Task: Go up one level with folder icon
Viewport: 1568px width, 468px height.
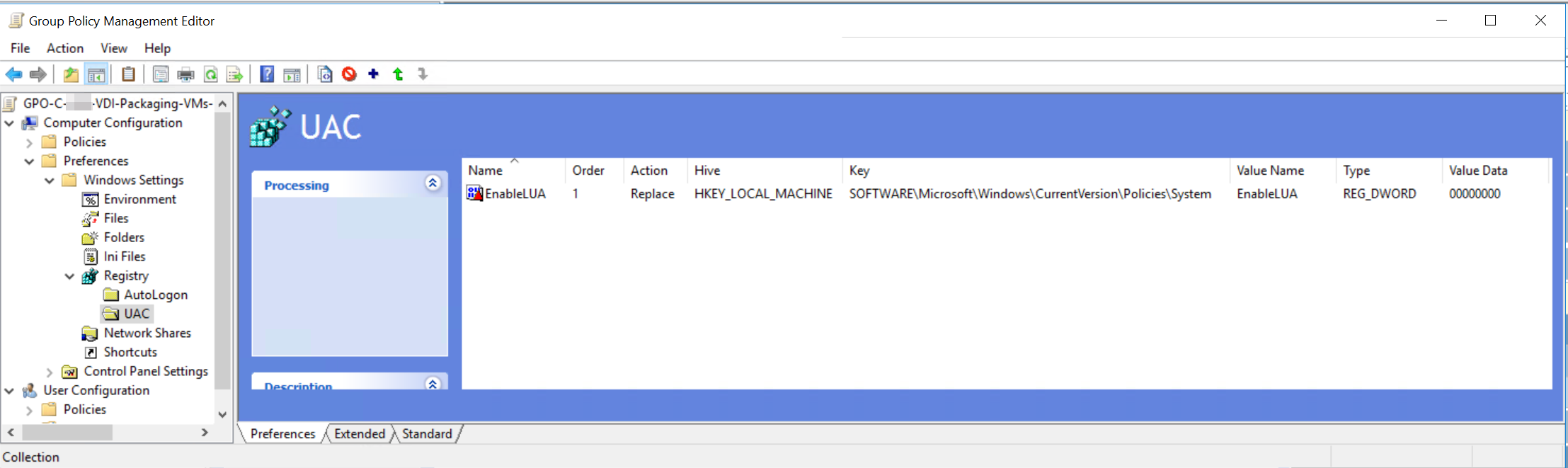Action: click(71, 74)
